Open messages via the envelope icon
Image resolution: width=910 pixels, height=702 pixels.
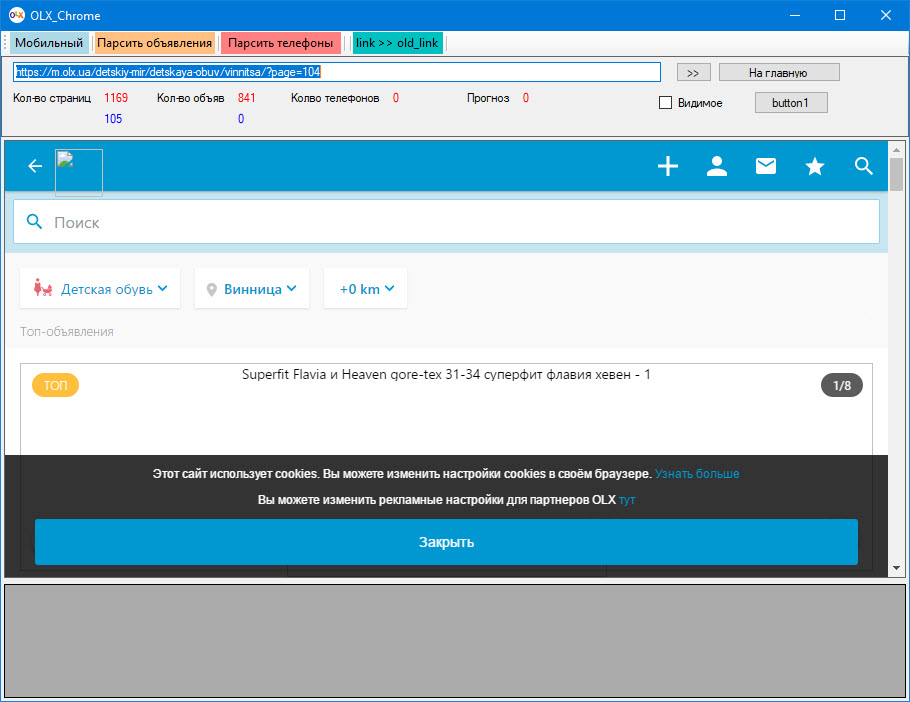[x=766, y=166]
